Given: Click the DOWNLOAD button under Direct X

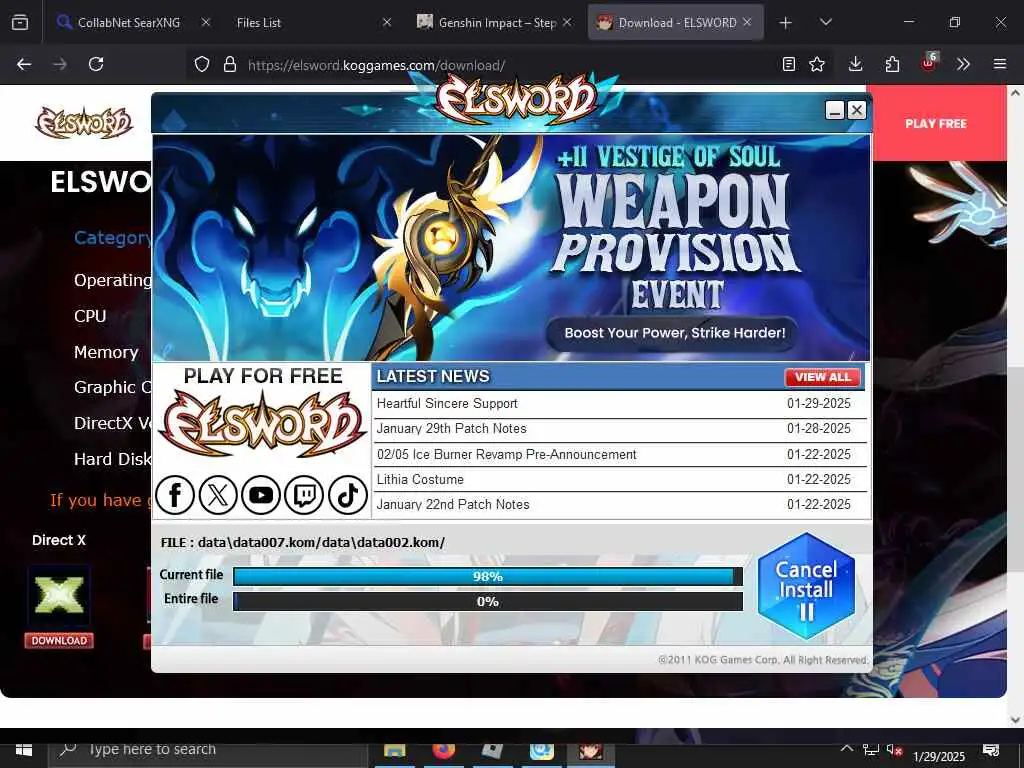Looking at the screenshot, I should coord(59,641).
